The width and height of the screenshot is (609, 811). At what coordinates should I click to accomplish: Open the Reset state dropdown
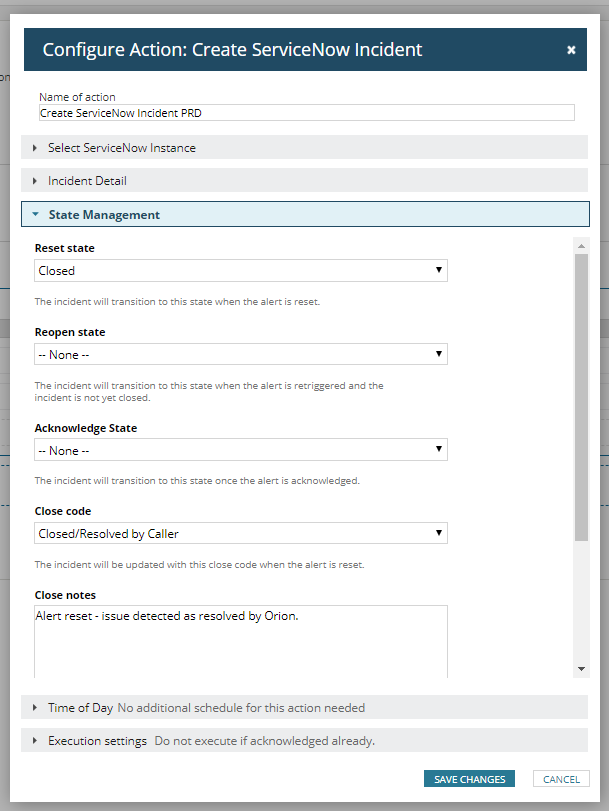(x=241, y=271)
